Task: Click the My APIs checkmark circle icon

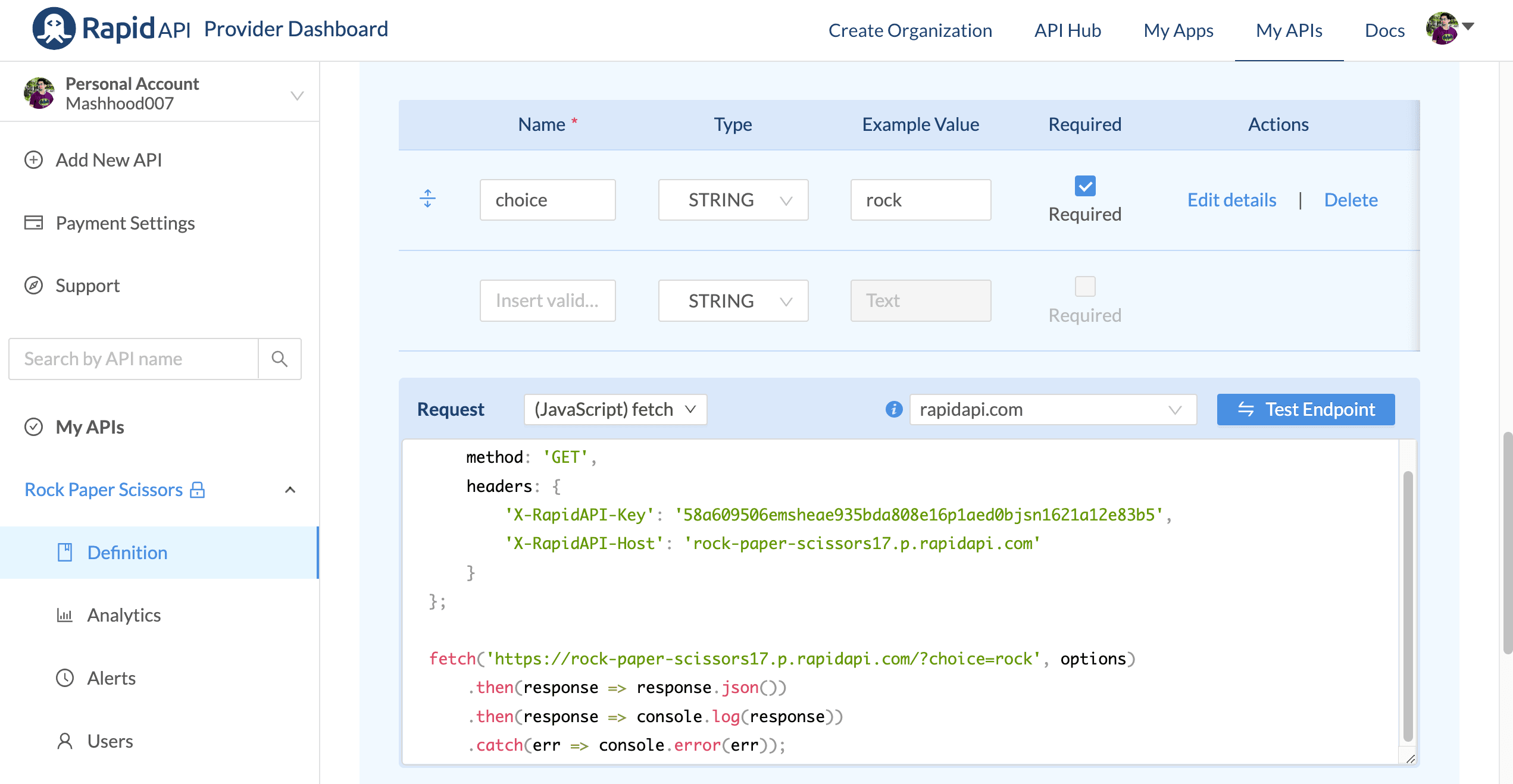Action: point(33,427)
